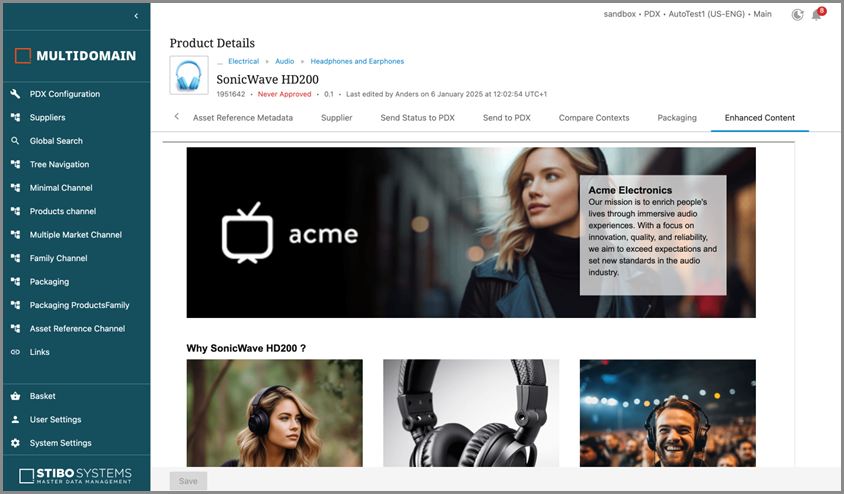Image resolution: width=844 pixels, height=494 pixels.
Task: Click the SonicWave HD200 title
Action: point(268,79)
